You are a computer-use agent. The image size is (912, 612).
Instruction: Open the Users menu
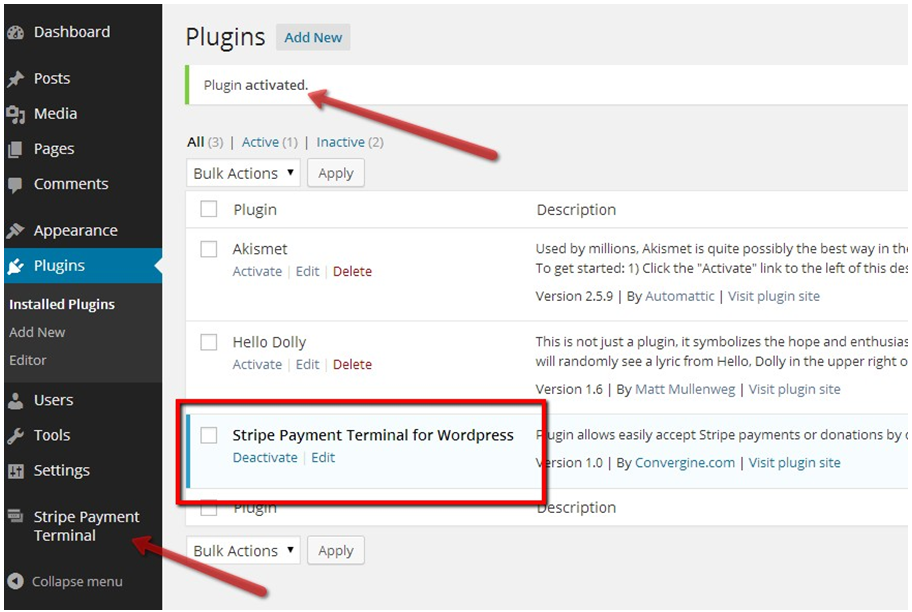pos(54,400)
